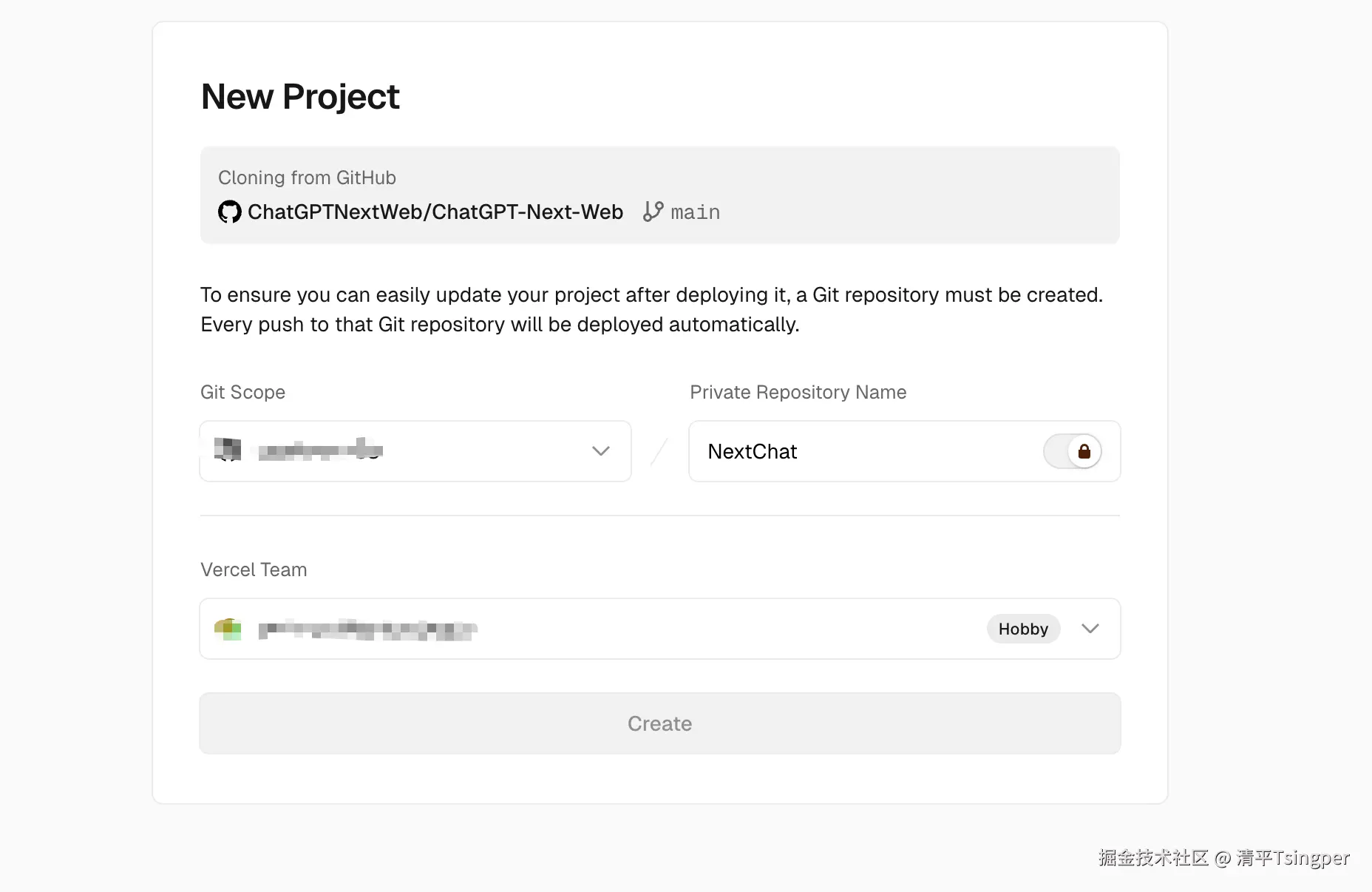Click the Private Repository Name input field
This screenshot has width=1372, height=892.
pos(865,451)
